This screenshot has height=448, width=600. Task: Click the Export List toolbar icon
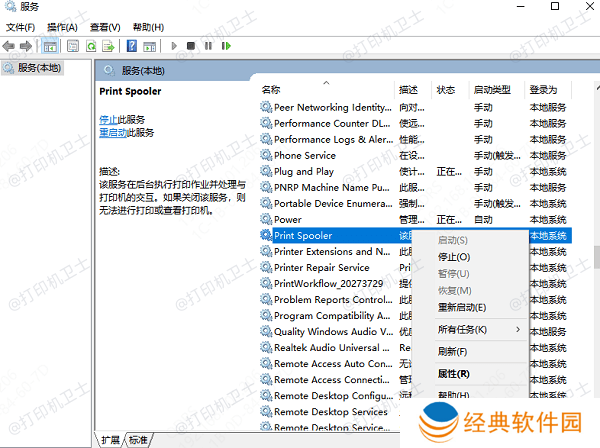(108, 46)
